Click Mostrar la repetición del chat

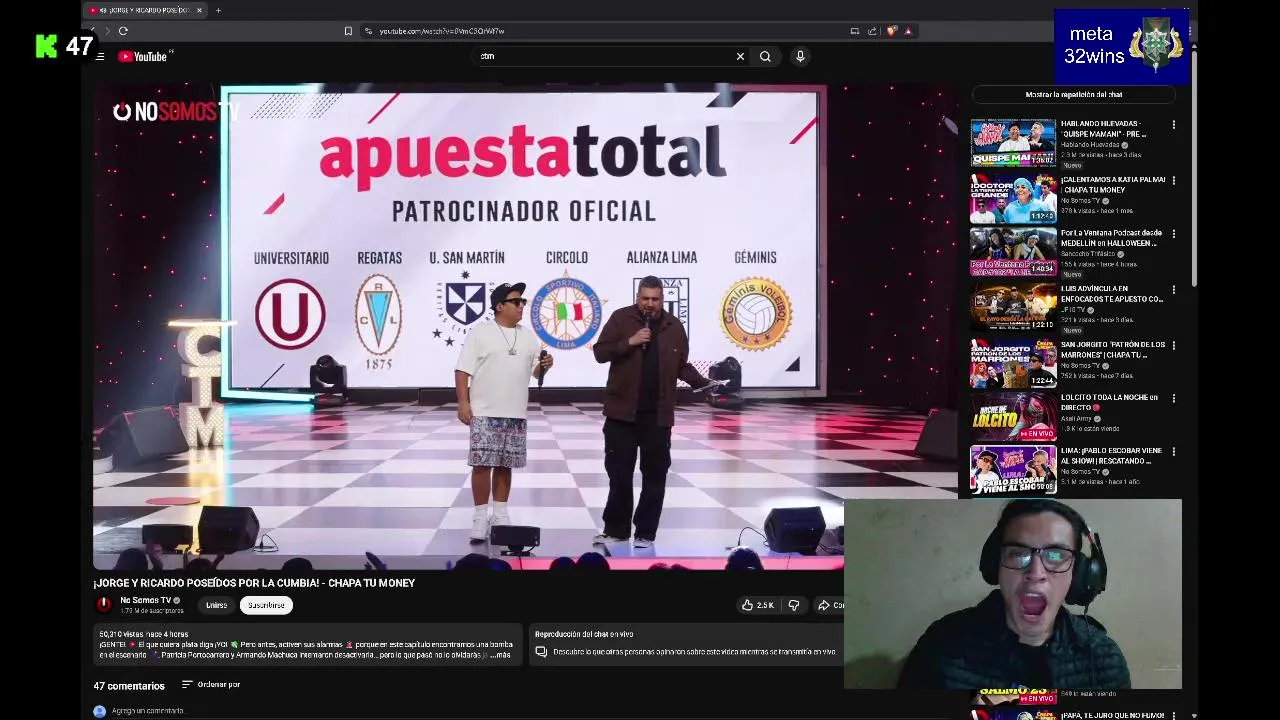click(1074, 94)
